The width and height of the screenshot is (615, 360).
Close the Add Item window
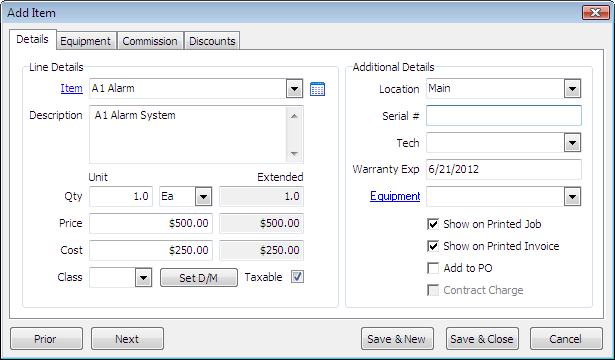(595, 13)
